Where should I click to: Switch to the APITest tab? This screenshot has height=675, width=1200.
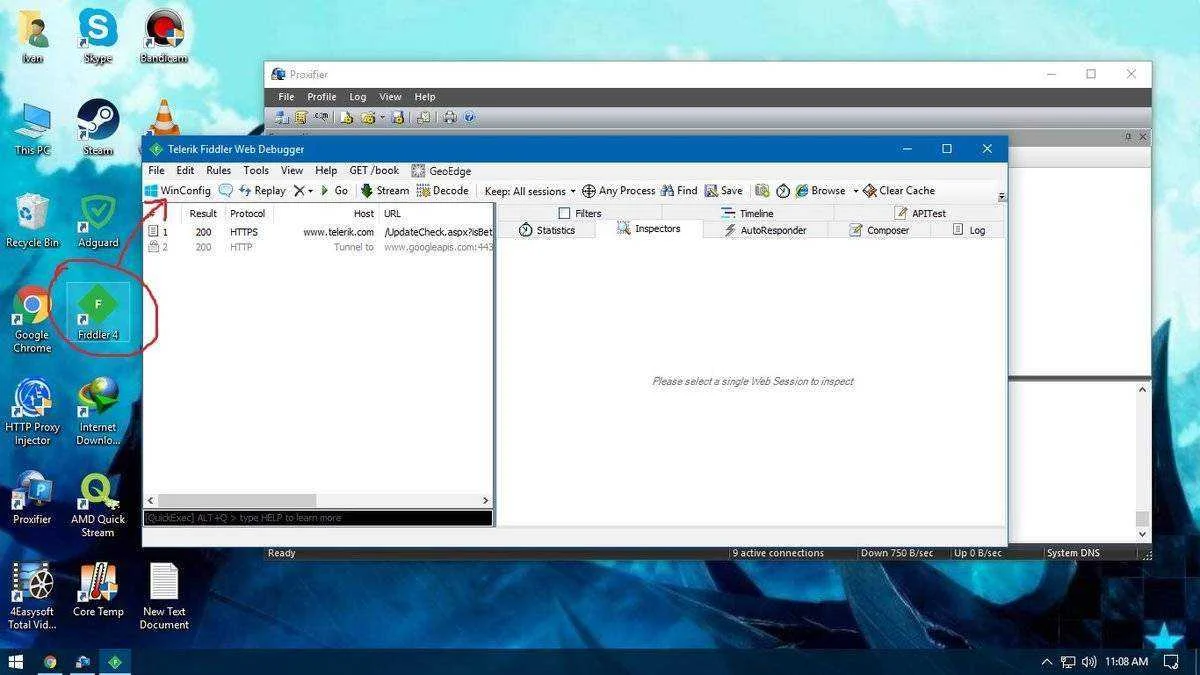tap(920, 213)
